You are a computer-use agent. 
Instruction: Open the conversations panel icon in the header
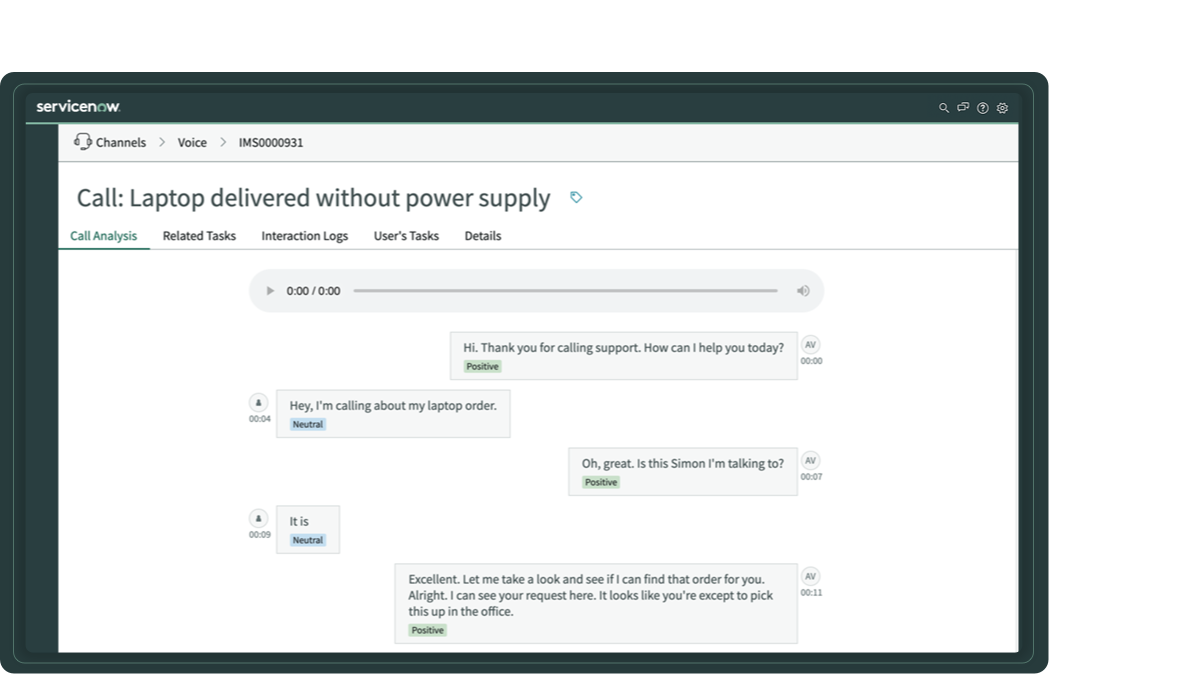click(x=962, y=107)
